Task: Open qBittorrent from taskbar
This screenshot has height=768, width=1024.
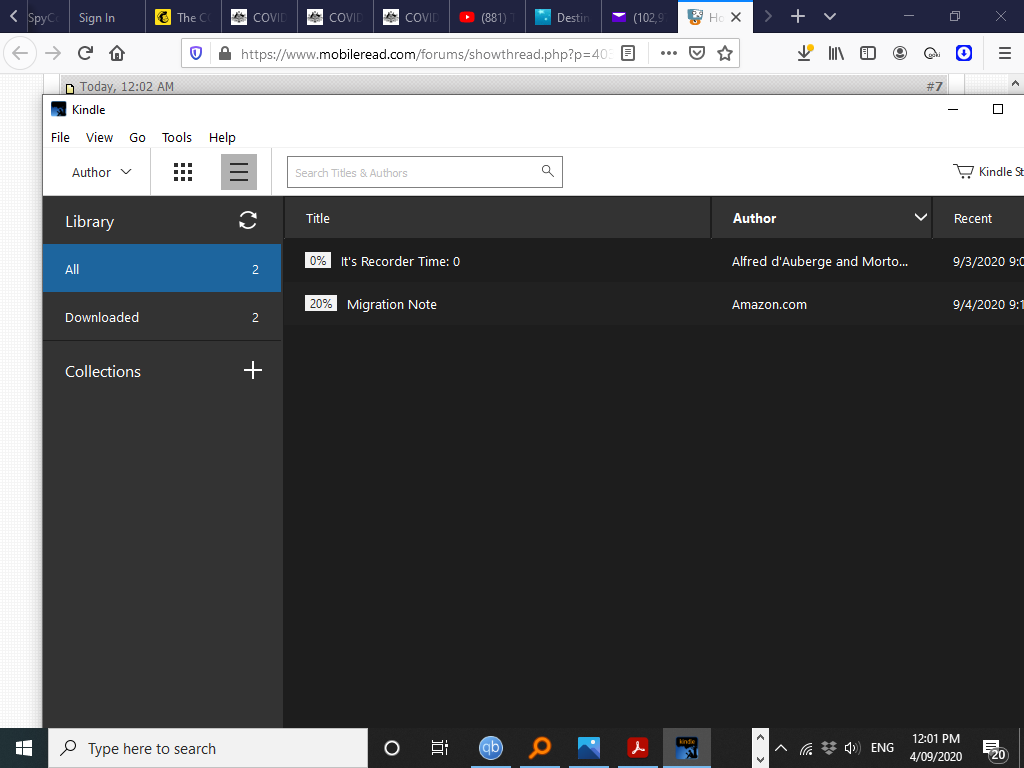Action: 490,748
